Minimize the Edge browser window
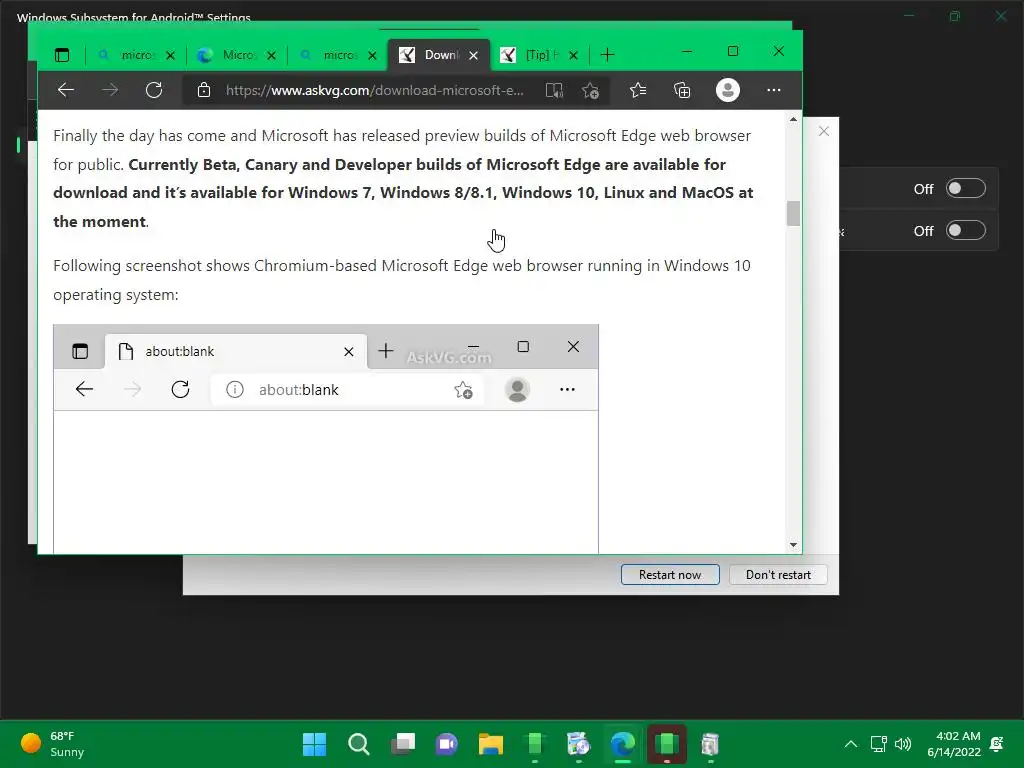Viewport: 1024px width, 768px height. (x=687, y=51)
